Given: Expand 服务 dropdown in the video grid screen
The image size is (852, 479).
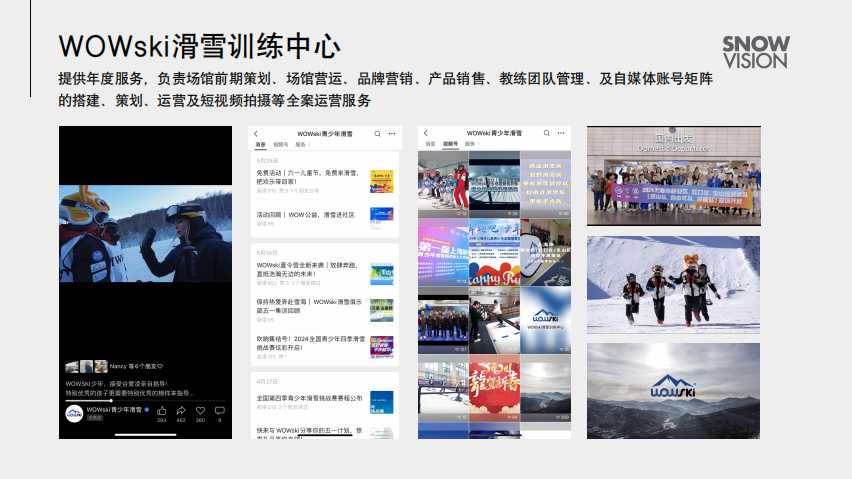Looking at the screenshot, I should 471,144.
